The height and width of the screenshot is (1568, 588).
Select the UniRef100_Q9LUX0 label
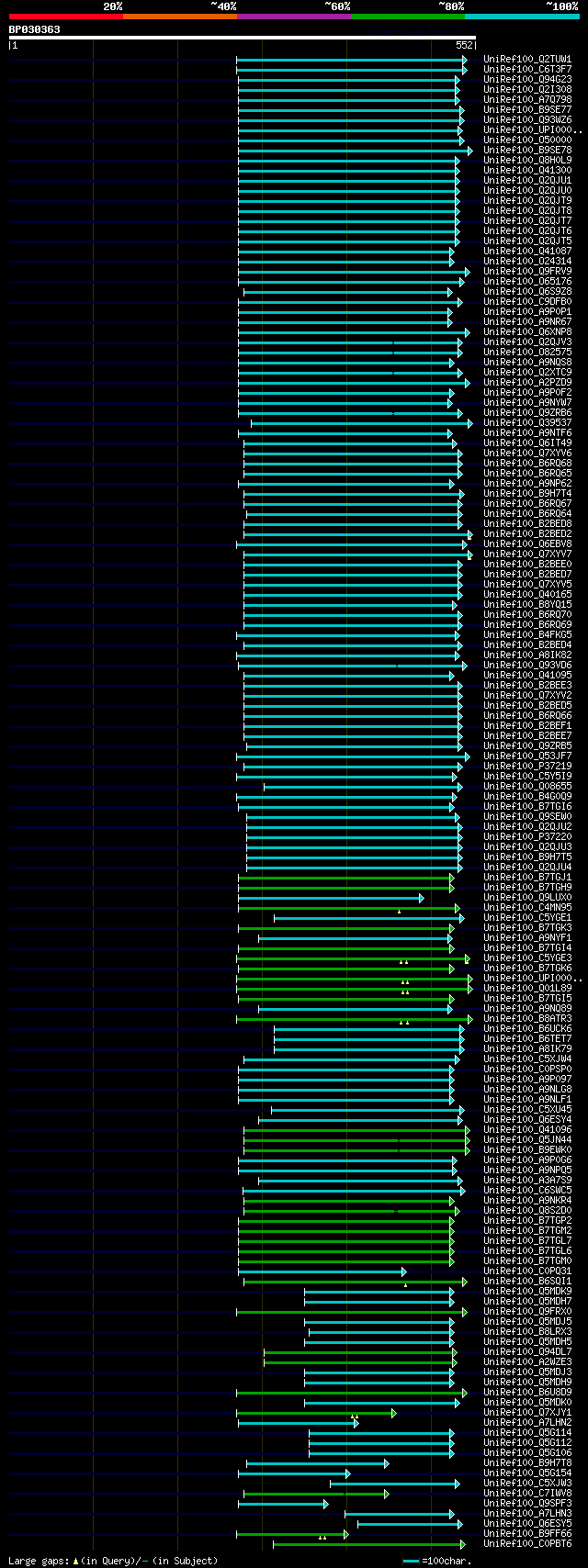(x=527, y=897)
